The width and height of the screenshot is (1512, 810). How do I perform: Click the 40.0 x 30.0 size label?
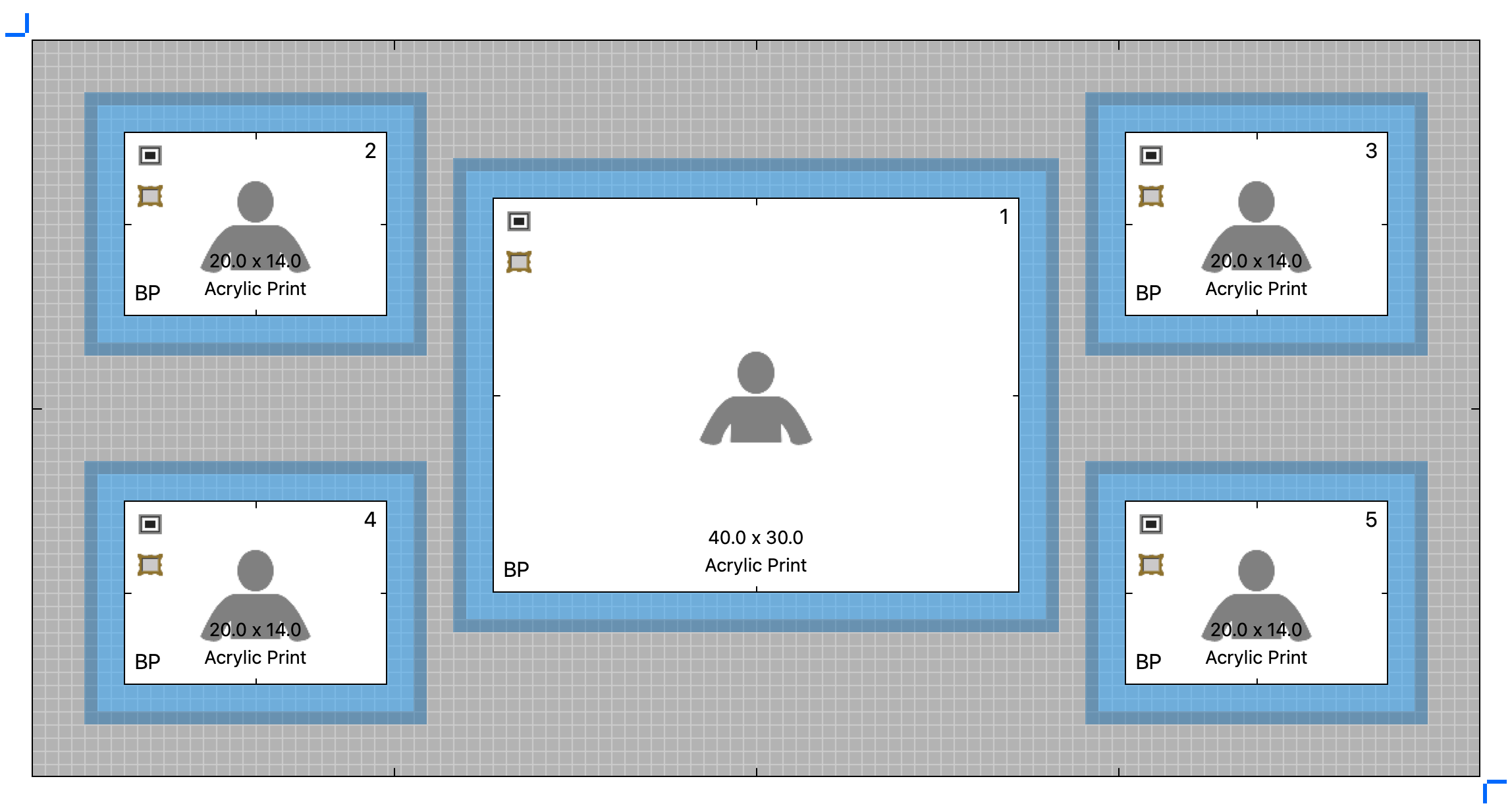tap(756, 537)
